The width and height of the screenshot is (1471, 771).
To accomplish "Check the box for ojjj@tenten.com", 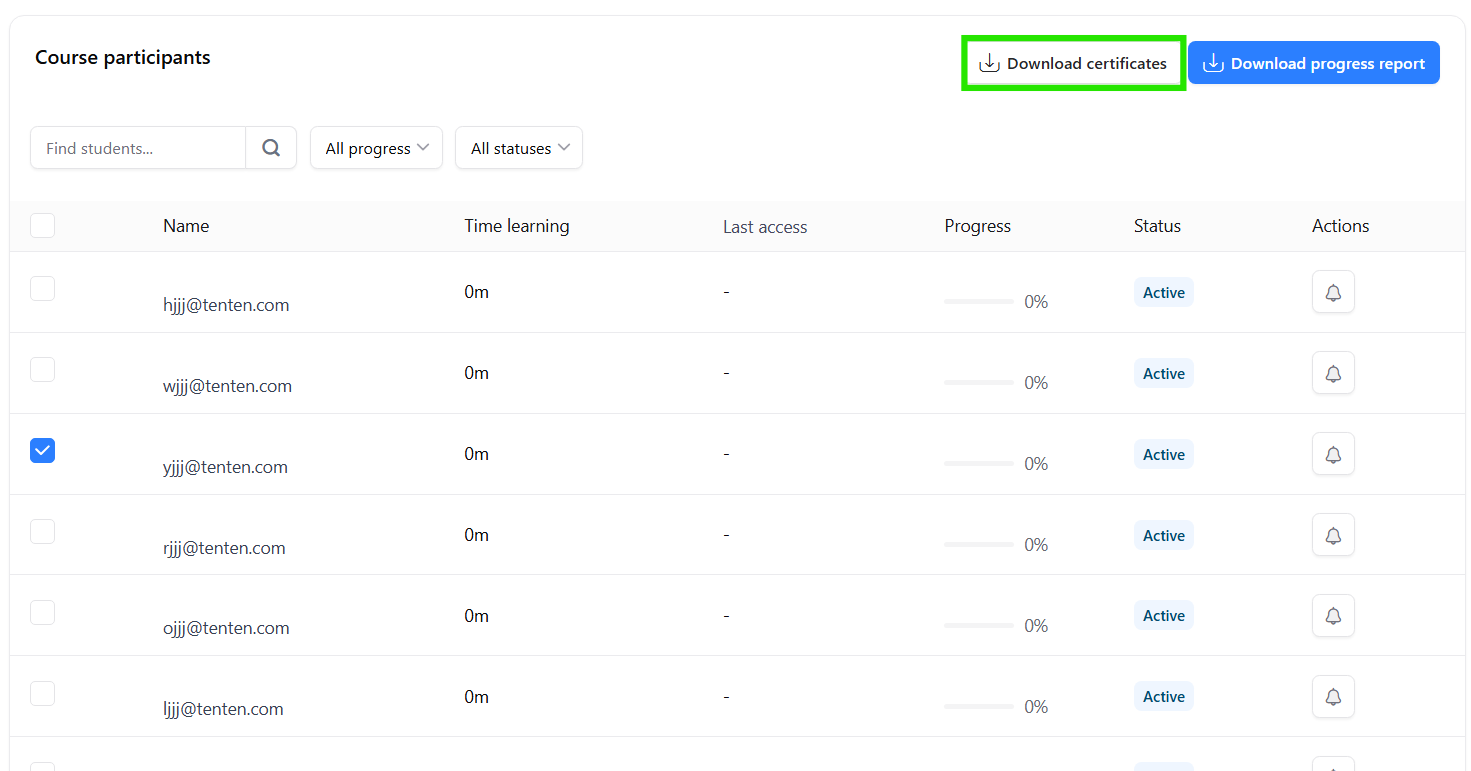I will [x=42, y=613].
